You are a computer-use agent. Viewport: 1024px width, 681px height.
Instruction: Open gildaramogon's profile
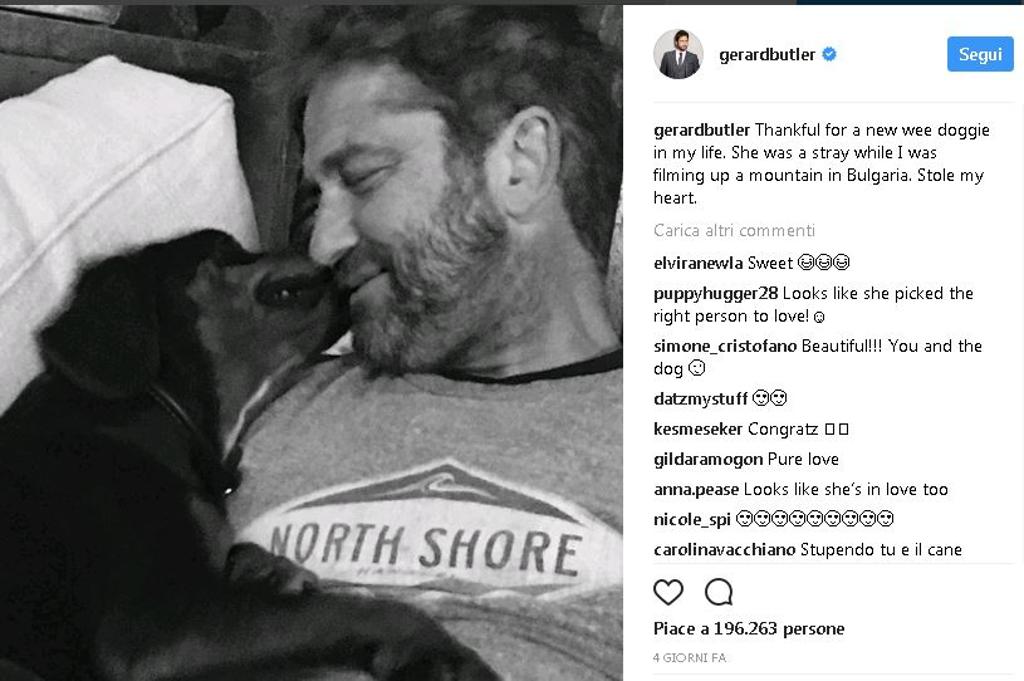point(708,460)
